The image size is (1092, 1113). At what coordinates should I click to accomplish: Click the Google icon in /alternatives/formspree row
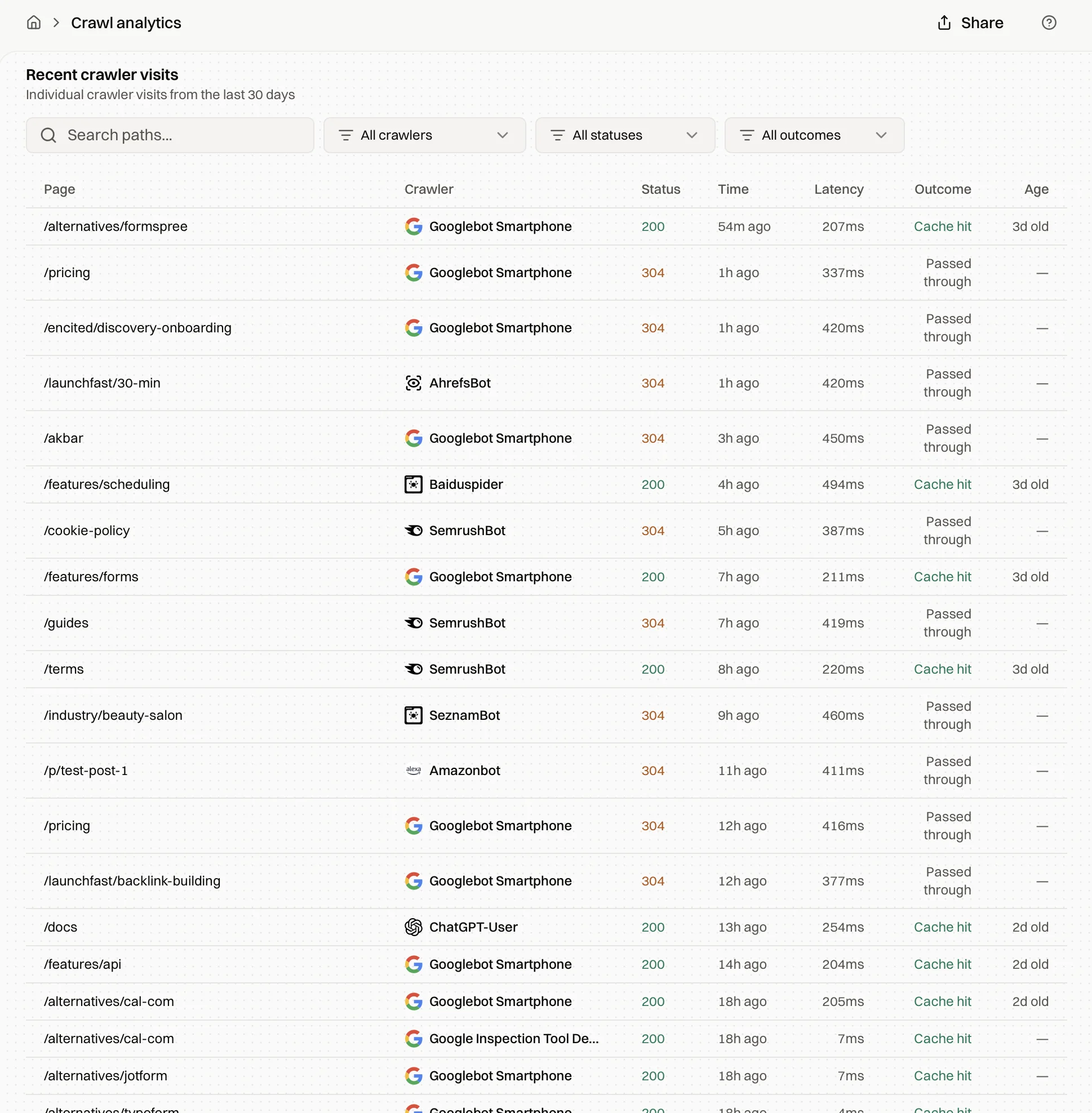coord(413,226)
